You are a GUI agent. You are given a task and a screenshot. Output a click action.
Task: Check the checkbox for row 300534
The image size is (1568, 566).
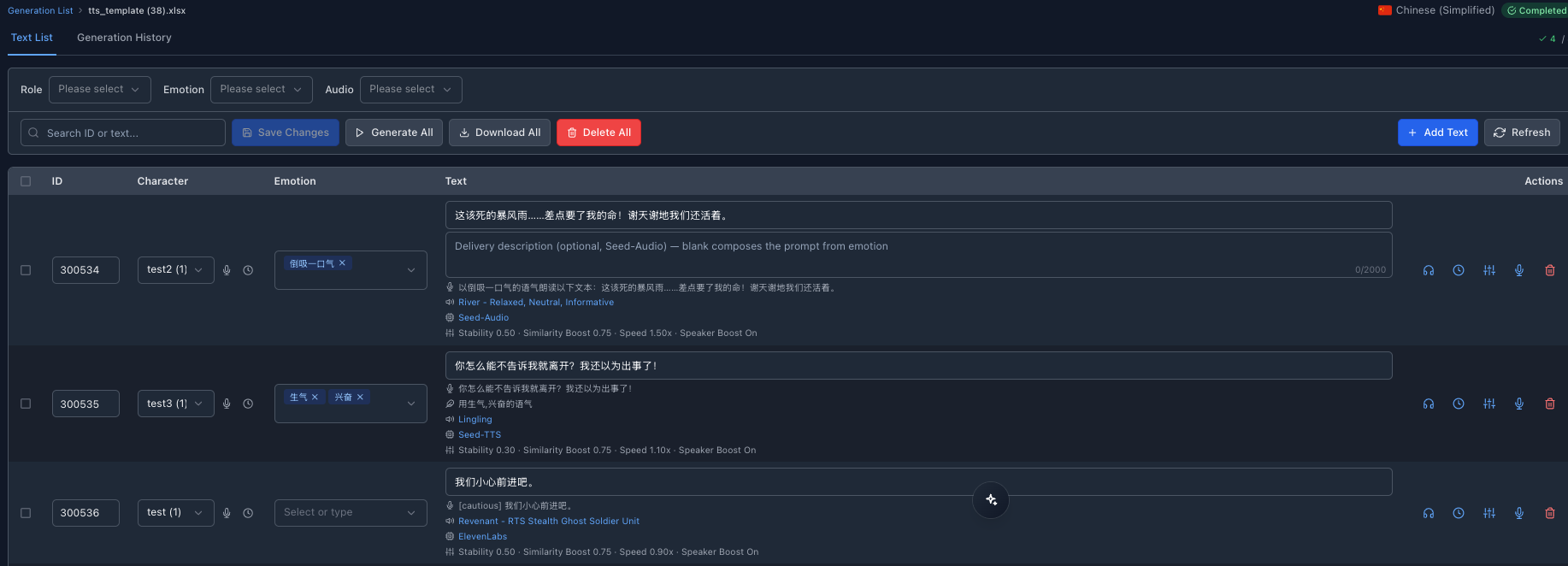(26, 270)
